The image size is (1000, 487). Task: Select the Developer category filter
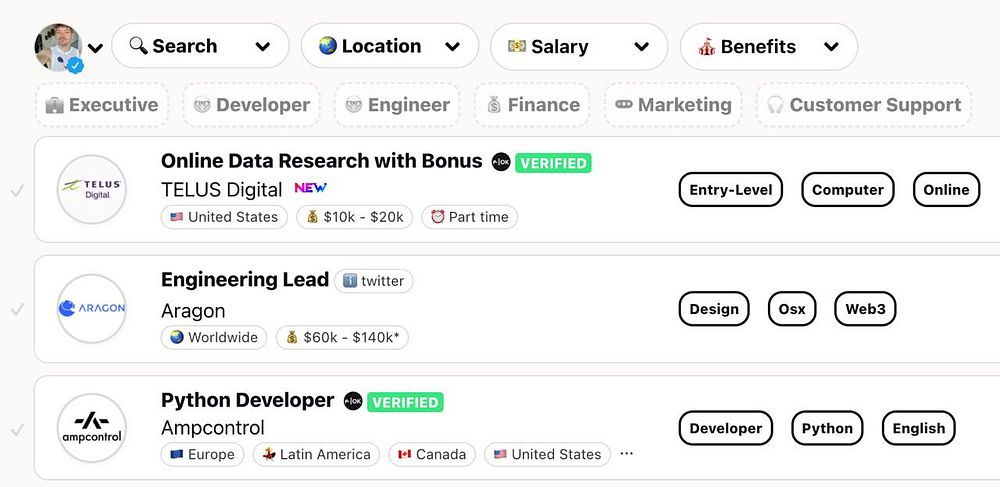point(252,105)
